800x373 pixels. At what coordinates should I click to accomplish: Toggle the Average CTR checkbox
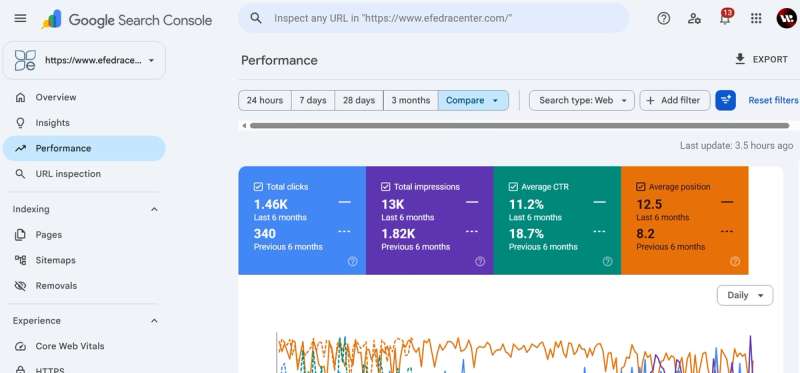click(x=513, y=187)
